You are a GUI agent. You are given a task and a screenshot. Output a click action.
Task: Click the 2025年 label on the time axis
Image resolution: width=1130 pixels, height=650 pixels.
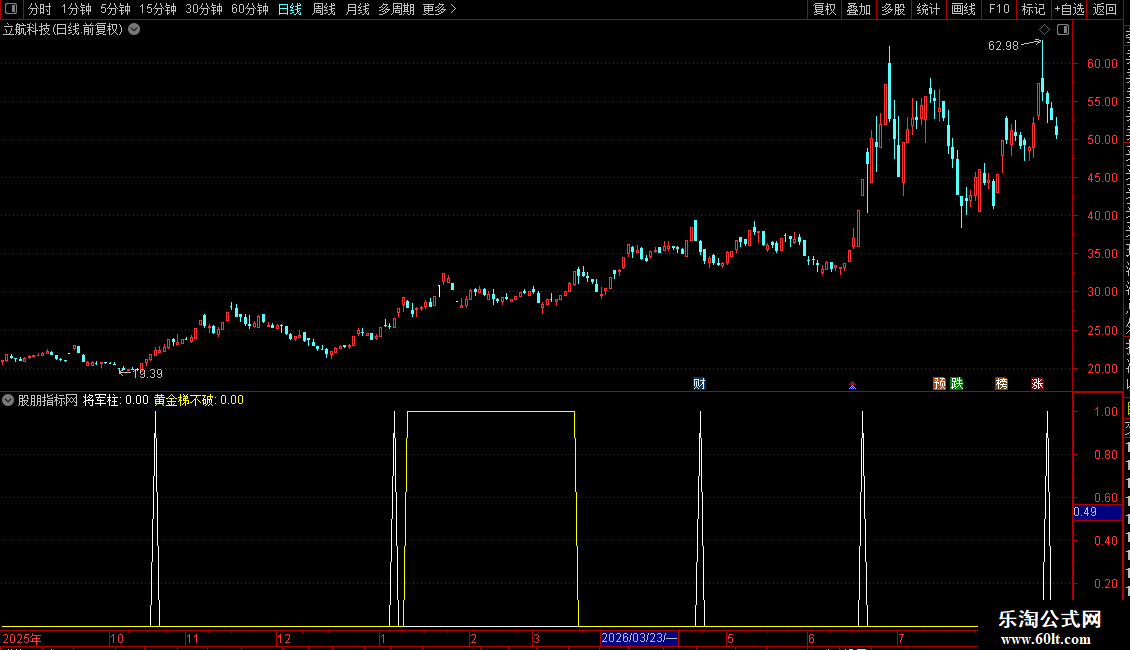point(22,638)
